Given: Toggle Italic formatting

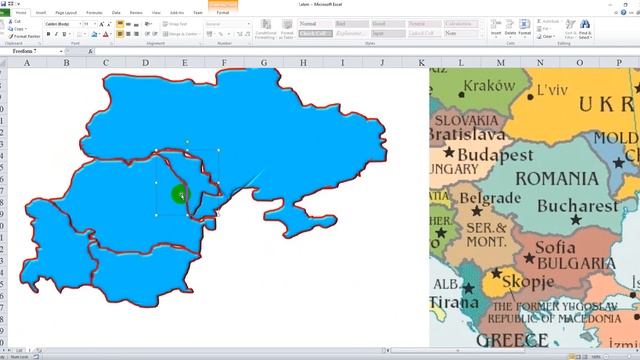Looking at the screenshot, I should (x=56, y=34).
